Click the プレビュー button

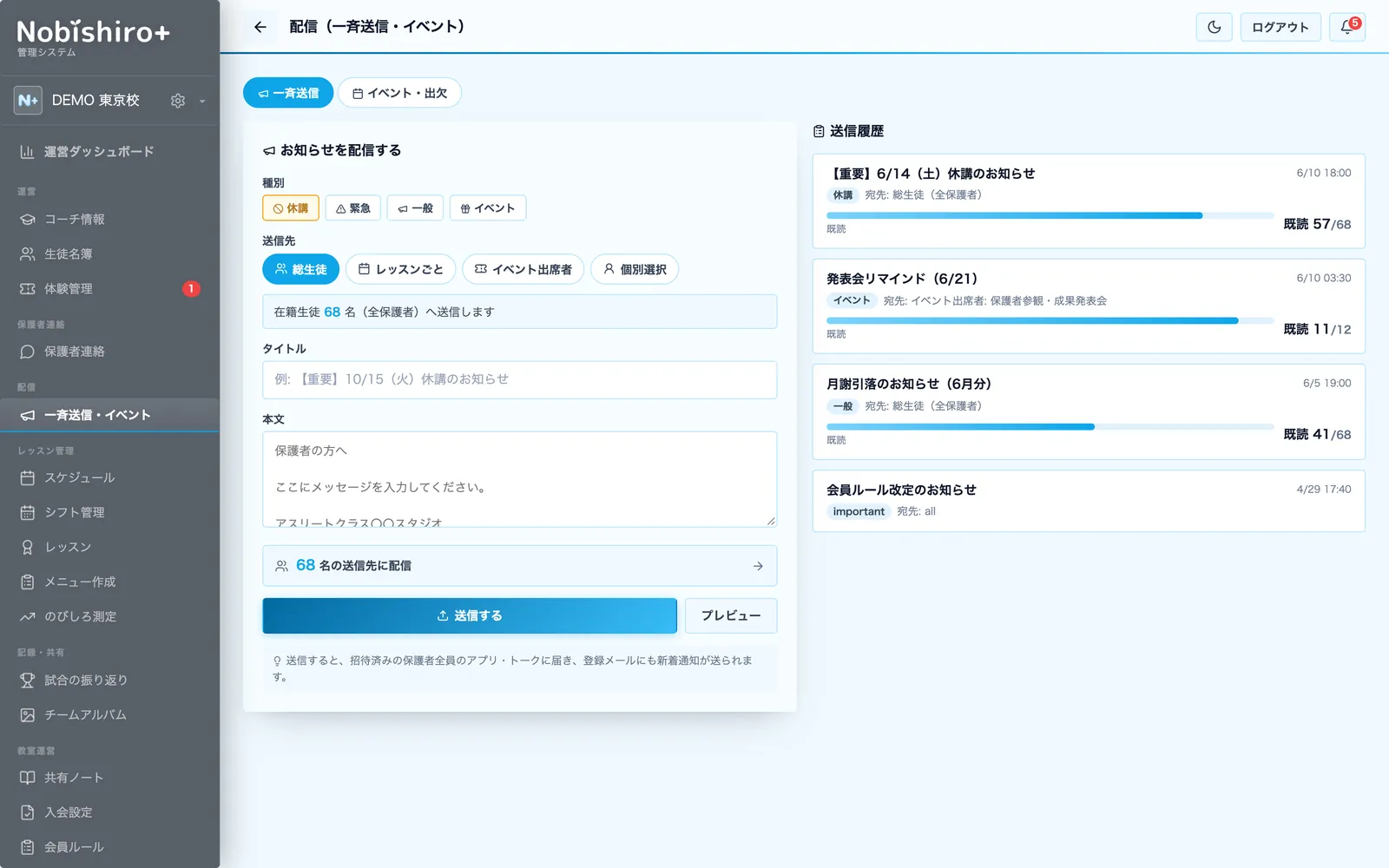point(731,615)
